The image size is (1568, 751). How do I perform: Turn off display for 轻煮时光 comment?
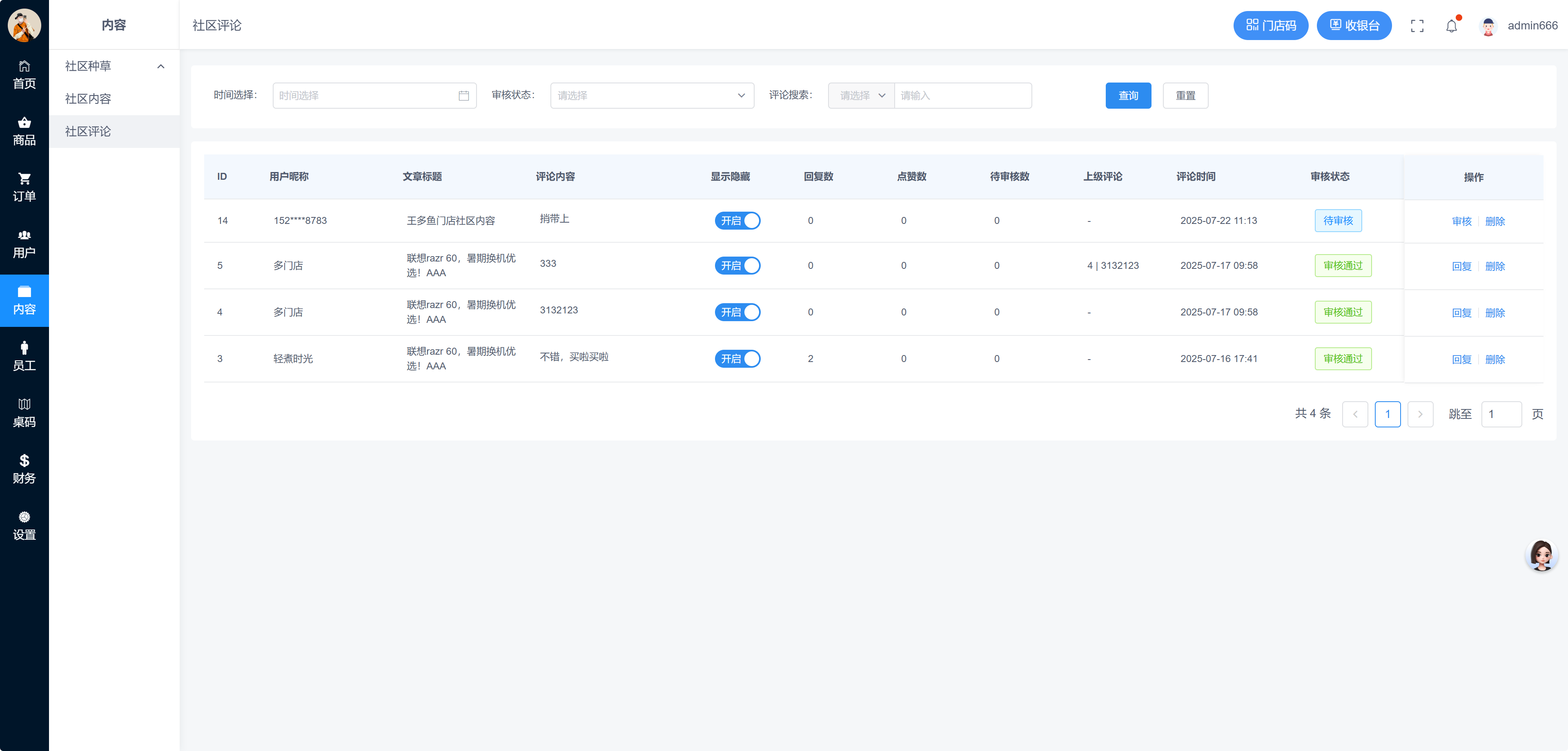pyautogui.click(x=737, y=359)
